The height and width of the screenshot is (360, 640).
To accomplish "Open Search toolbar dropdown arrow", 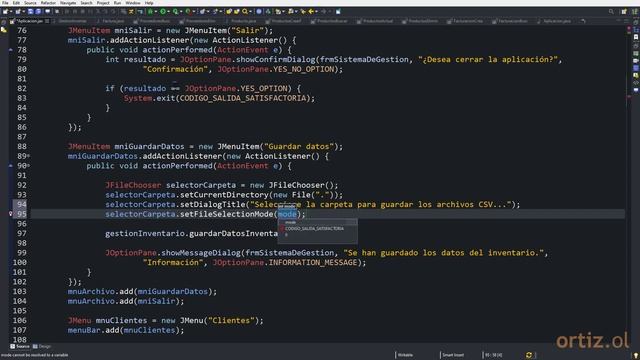I will click(250, 11).
